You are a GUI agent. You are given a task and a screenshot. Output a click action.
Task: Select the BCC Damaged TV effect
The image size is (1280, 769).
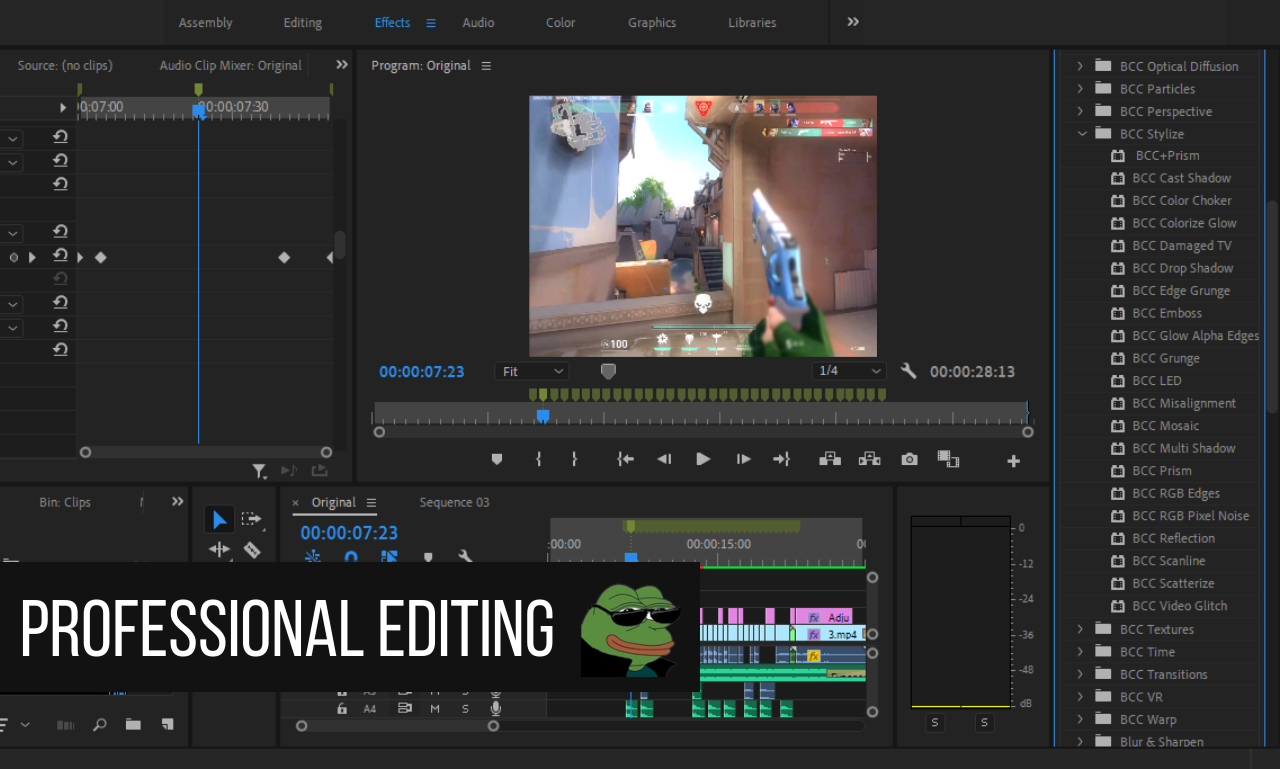[1181, 246]
